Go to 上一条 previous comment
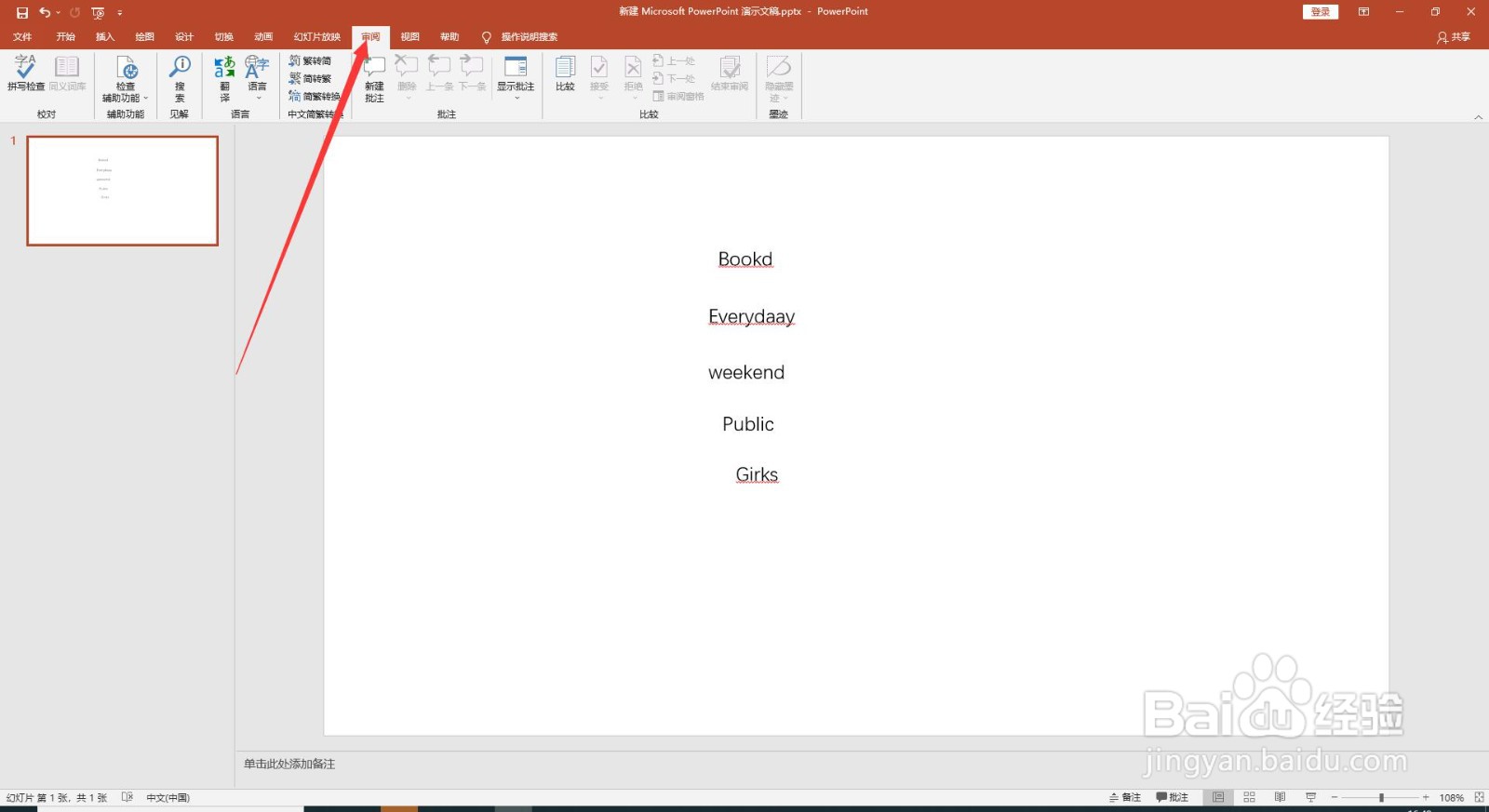 [439, 73]
